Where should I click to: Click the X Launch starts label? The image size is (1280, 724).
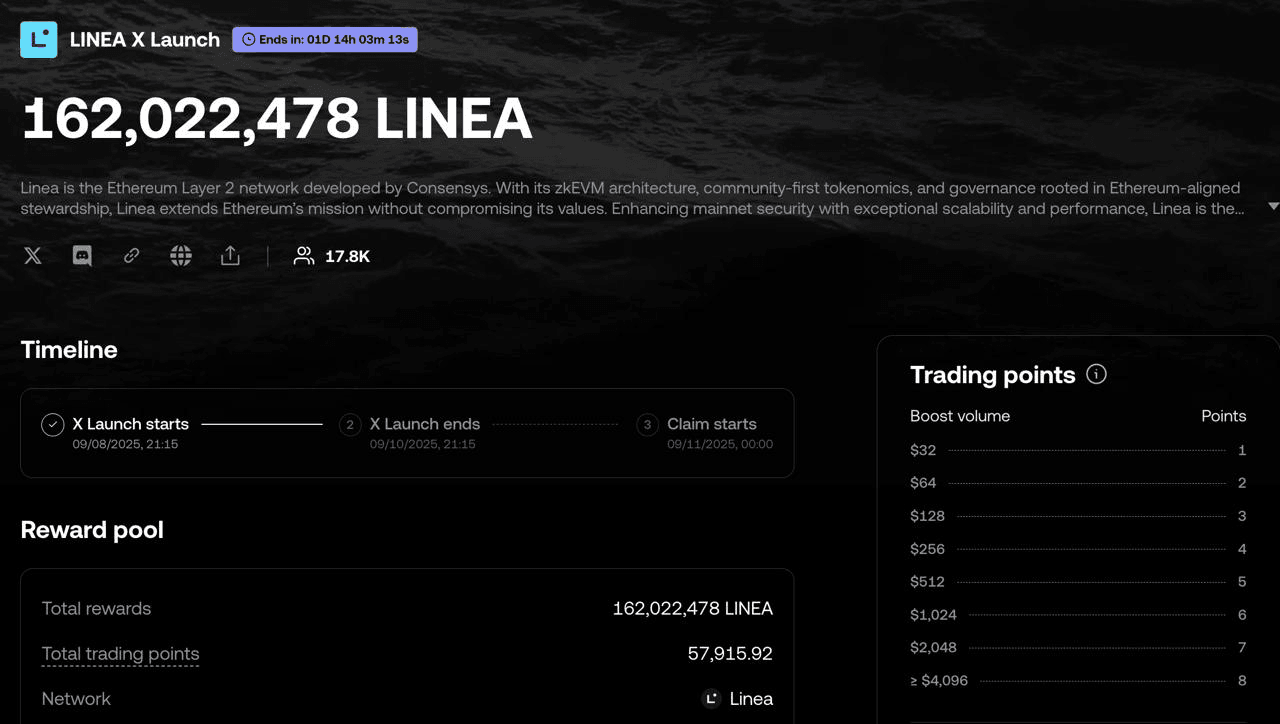pyautogui.click(x=131, y=424)
